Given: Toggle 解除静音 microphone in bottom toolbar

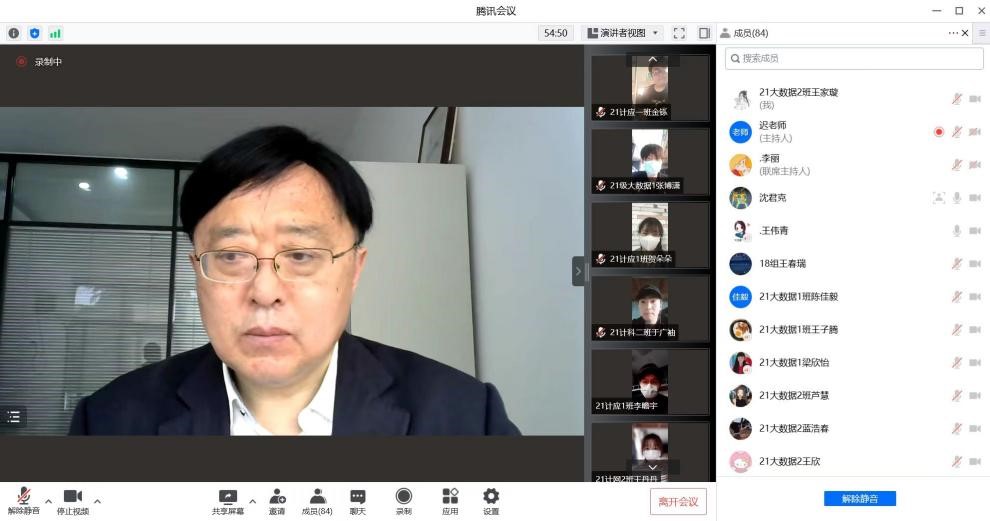Looking at the screenshot, I should coord(23,501).
